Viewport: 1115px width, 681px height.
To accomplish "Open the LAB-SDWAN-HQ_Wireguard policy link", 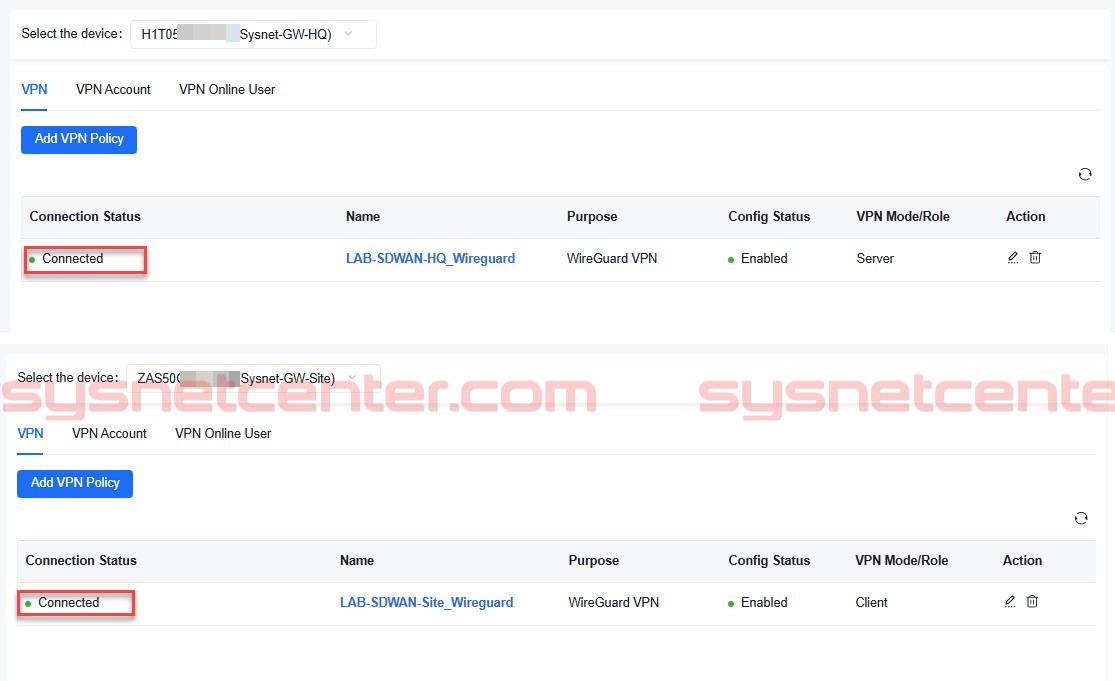I will [430, 258].
